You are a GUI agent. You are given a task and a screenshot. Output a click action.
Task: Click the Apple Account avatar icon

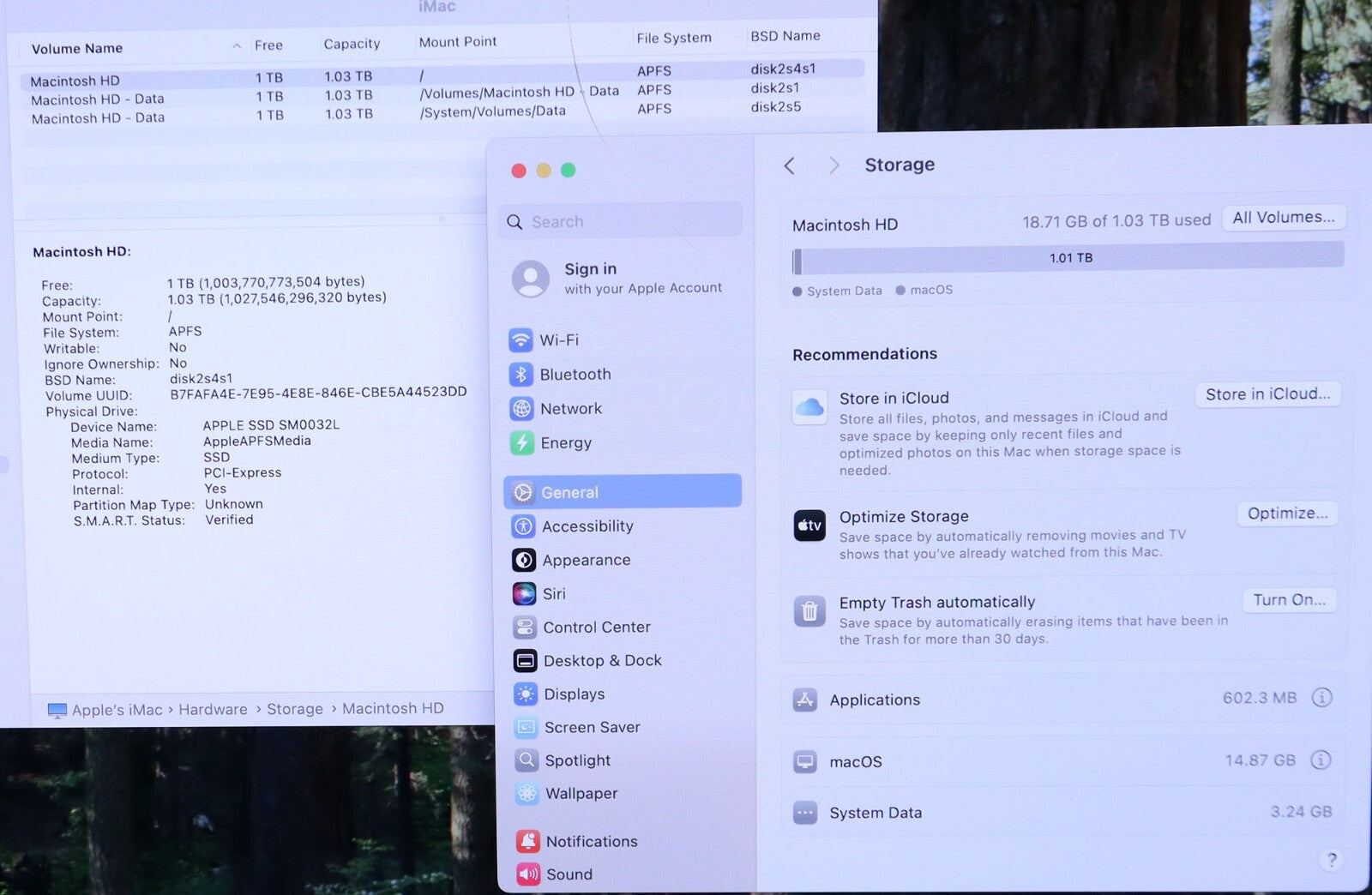[531, 279]
